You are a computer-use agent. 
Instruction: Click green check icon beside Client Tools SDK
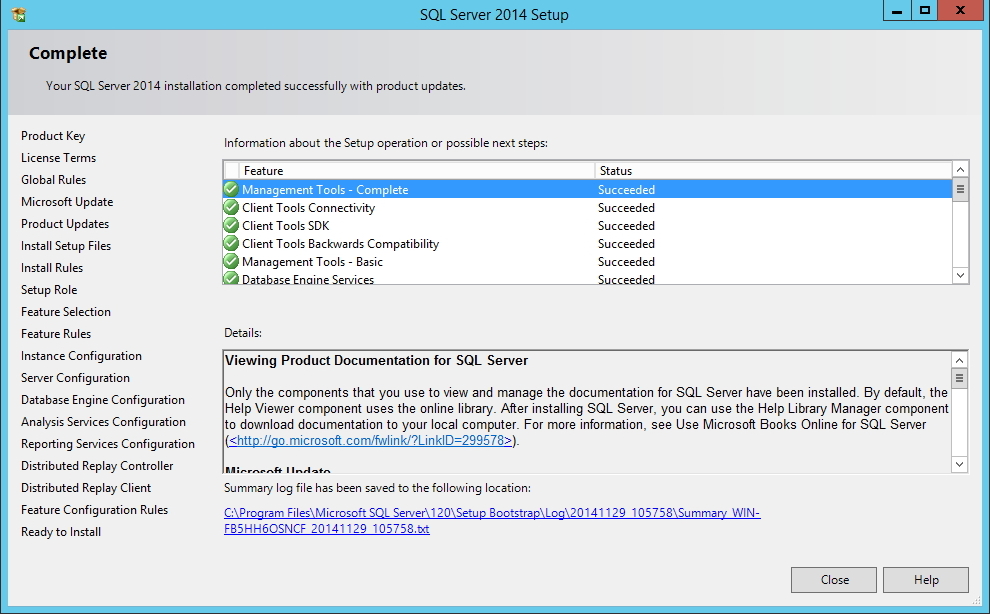point(231,226)
